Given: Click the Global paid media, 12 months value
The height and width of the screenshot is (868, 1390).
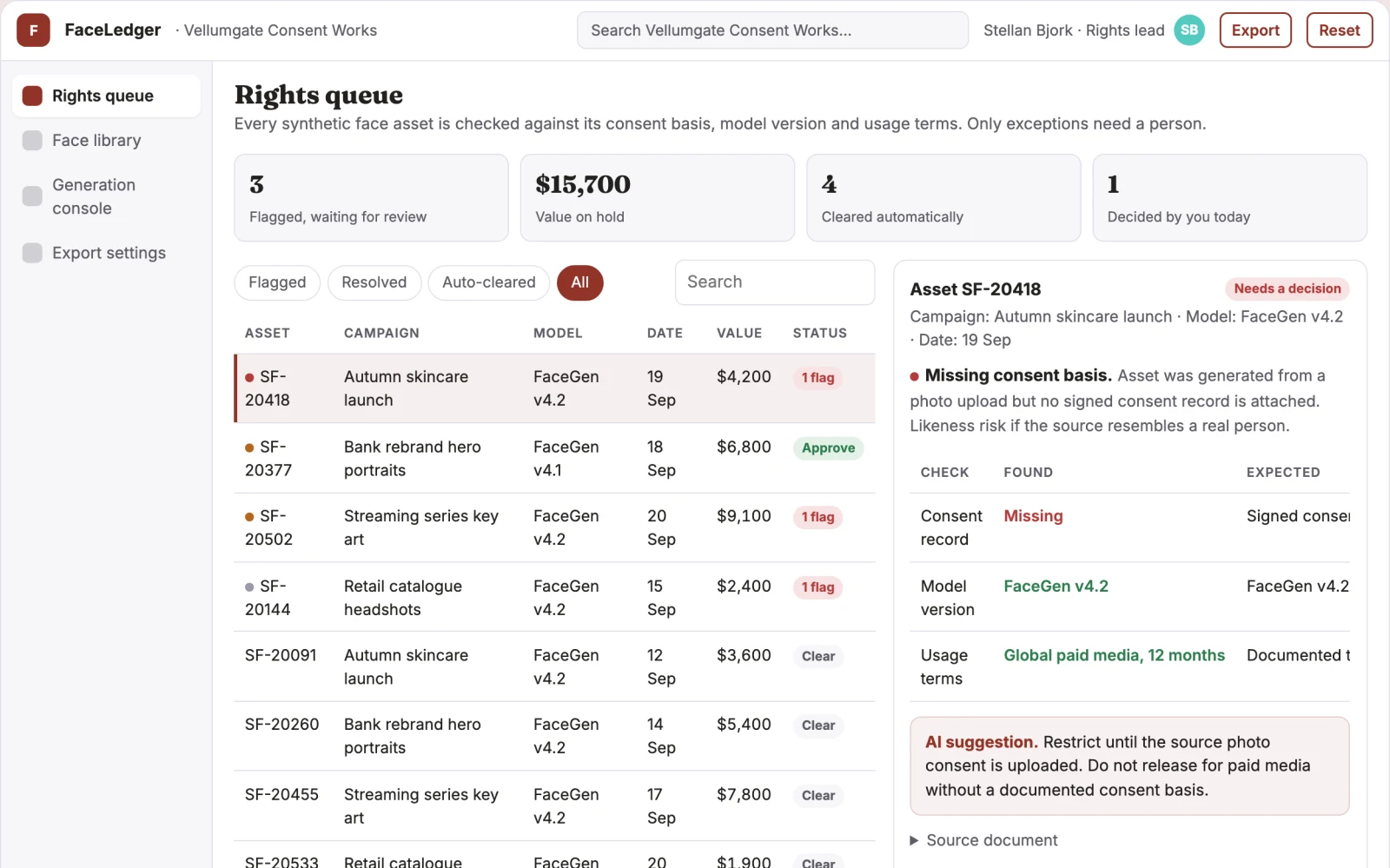Looking at the screenshot, I should (1114, 656).
